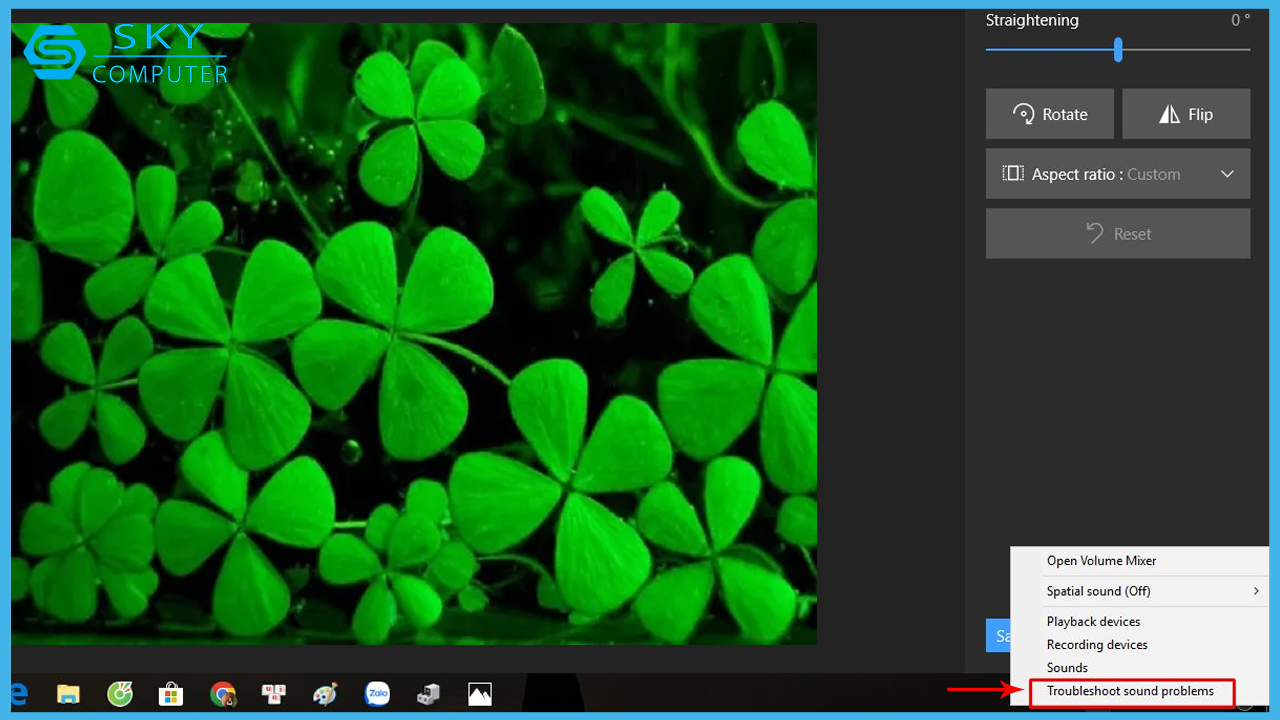The height and width of the screenshot is (720, 1280).
Task: Open File Explorer from the taskbar
Action: pyautogui.click(x=68, y=694)
